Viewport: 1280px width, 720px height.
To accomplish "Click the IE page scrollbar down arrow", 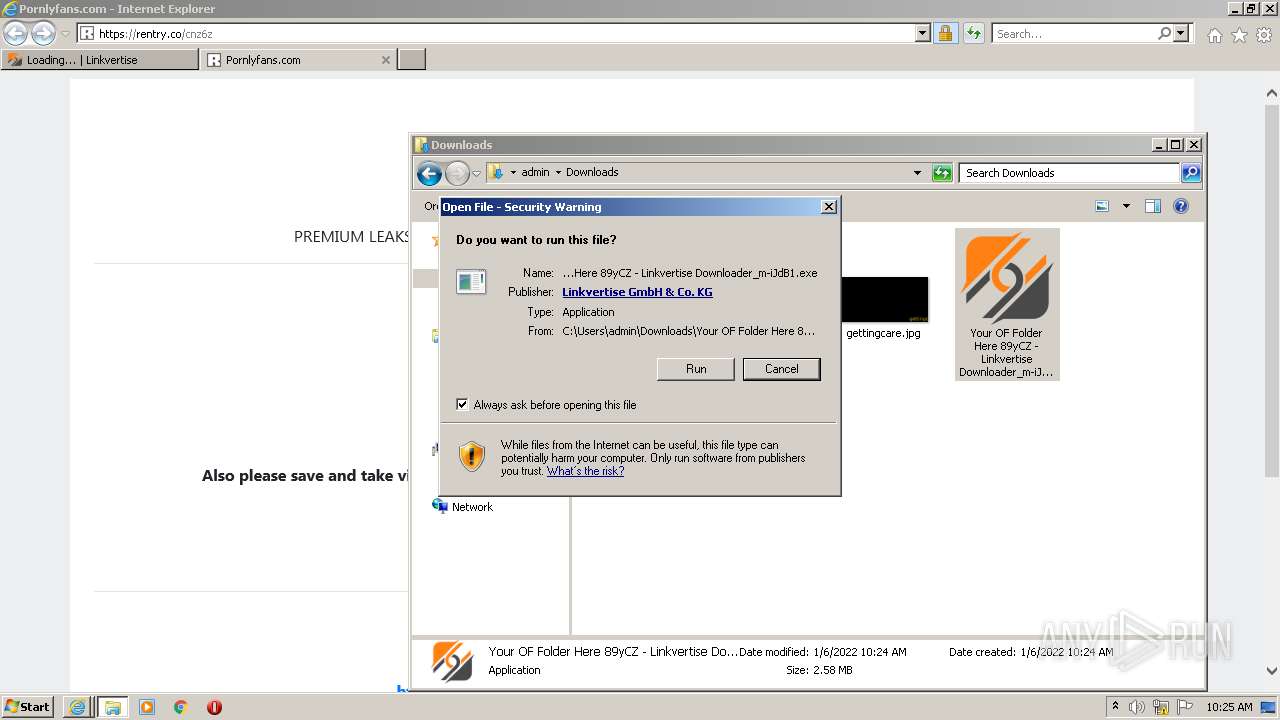I will (1272, 671).
